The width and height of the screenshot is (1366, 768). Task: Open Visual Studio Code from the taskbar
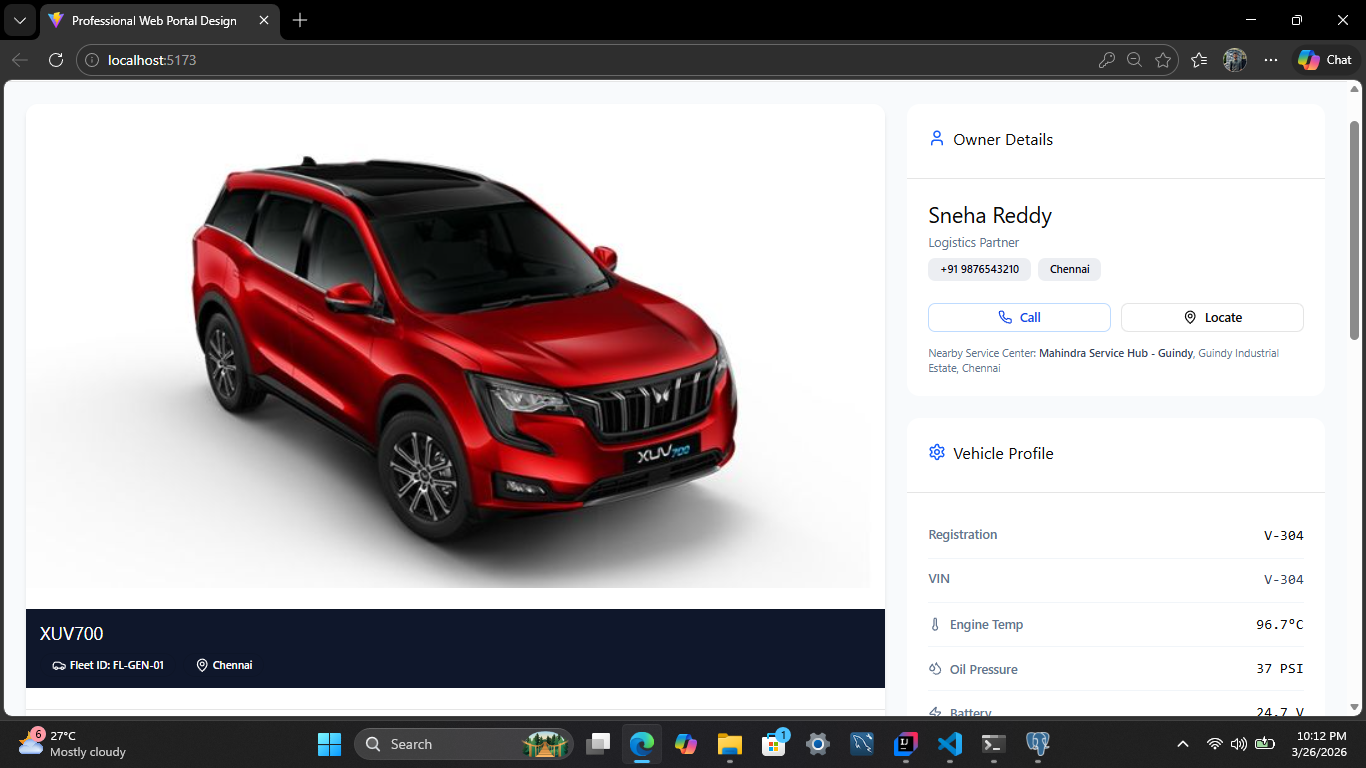point(950,744)
